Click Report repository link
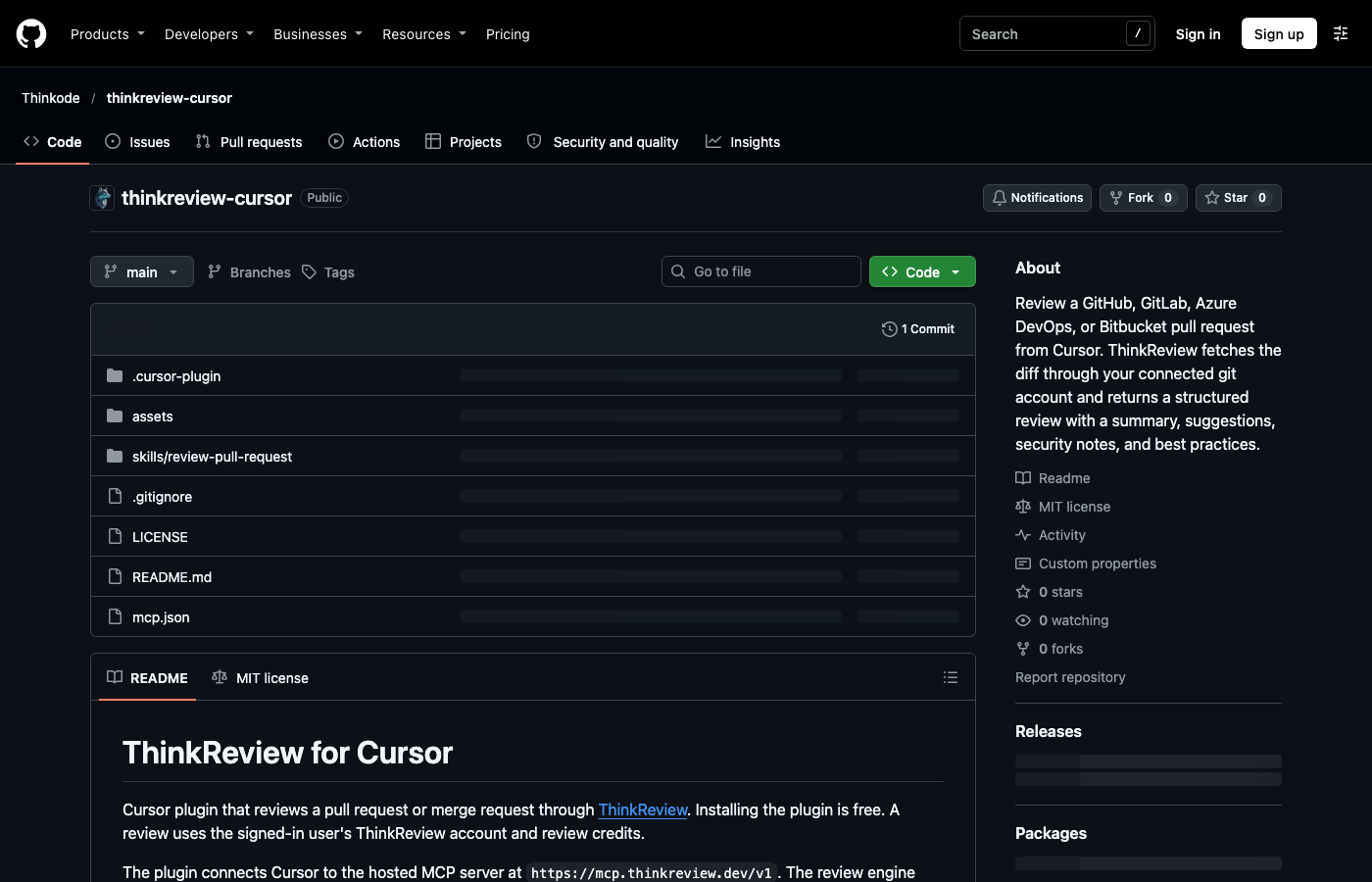 [1070, 677]
